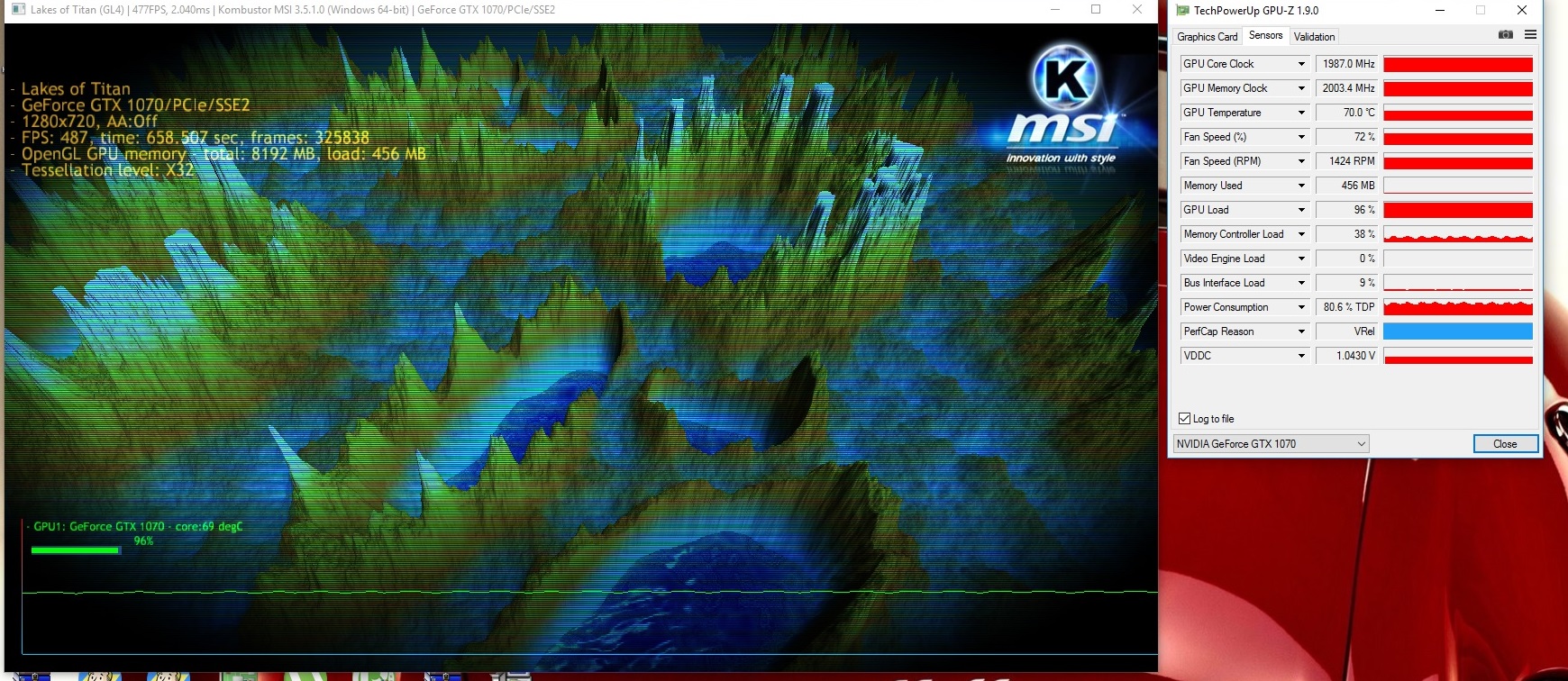Open the GPU-Z hamburger menu icon
The height and width of the screenshot is (681, 1568).
tap(1530, 35)
